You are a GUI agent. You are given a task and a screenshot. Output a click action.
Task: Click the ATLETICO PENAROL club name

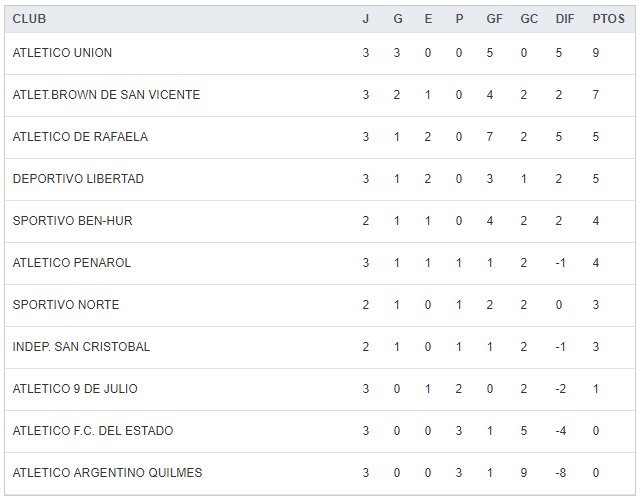pos(71,263)
